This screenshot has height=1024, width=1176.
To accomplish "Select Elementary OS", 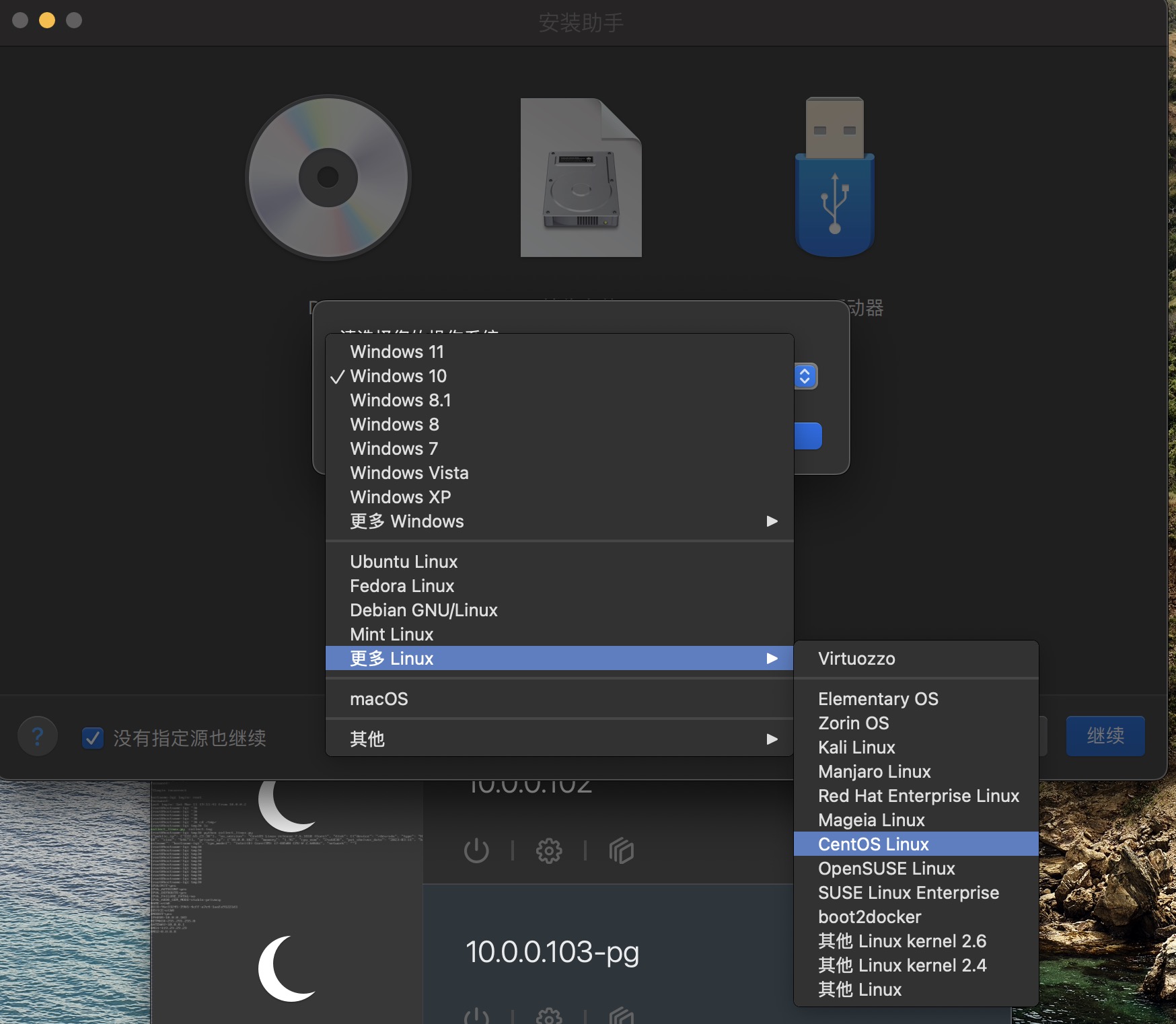I will (916, 699).
